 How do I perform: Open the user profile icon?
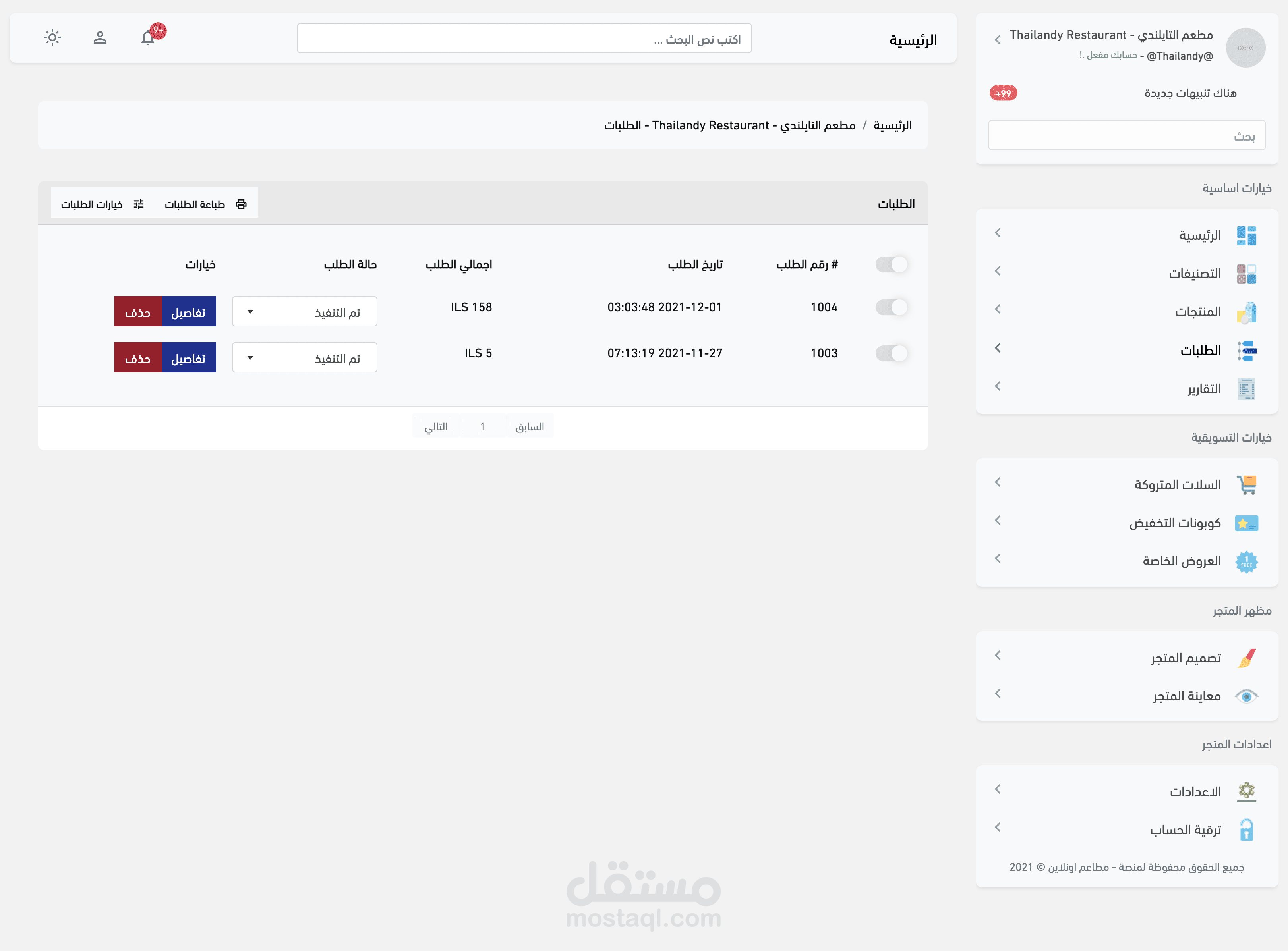[100, 38]
